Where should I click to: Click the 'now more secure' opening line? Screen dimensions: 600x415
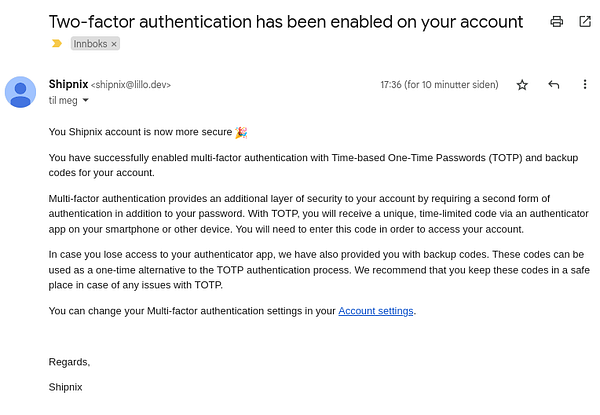click(140, 132)
